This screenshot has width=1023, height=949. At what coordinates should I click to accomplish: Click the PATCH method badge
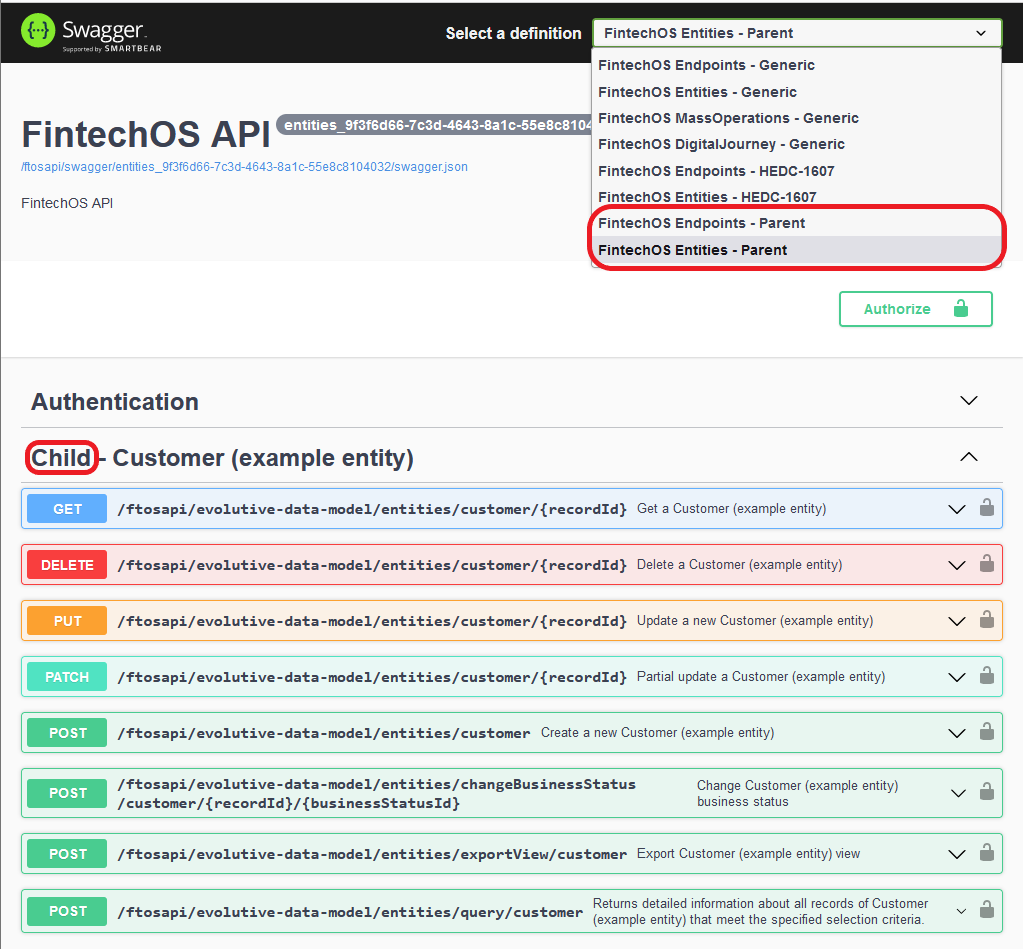point(67,677)
